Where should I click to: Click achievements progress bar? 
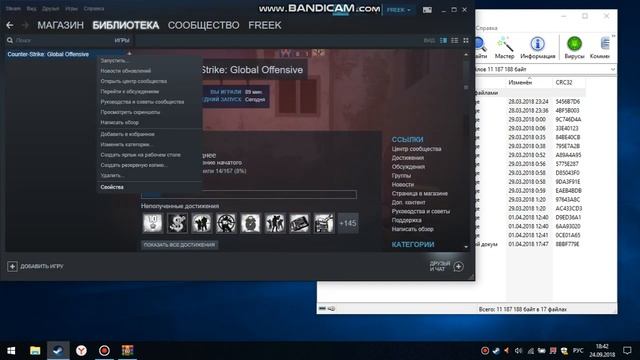coord(249,195)
